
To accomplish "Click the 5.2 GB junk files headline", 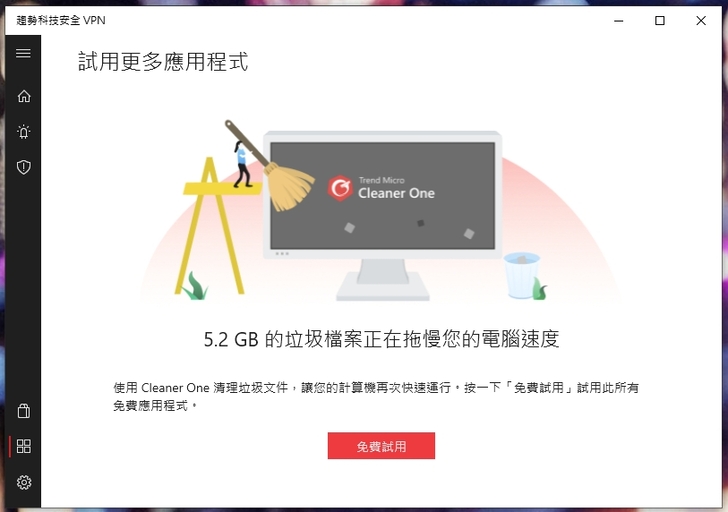I will click(x=381, y=339).
